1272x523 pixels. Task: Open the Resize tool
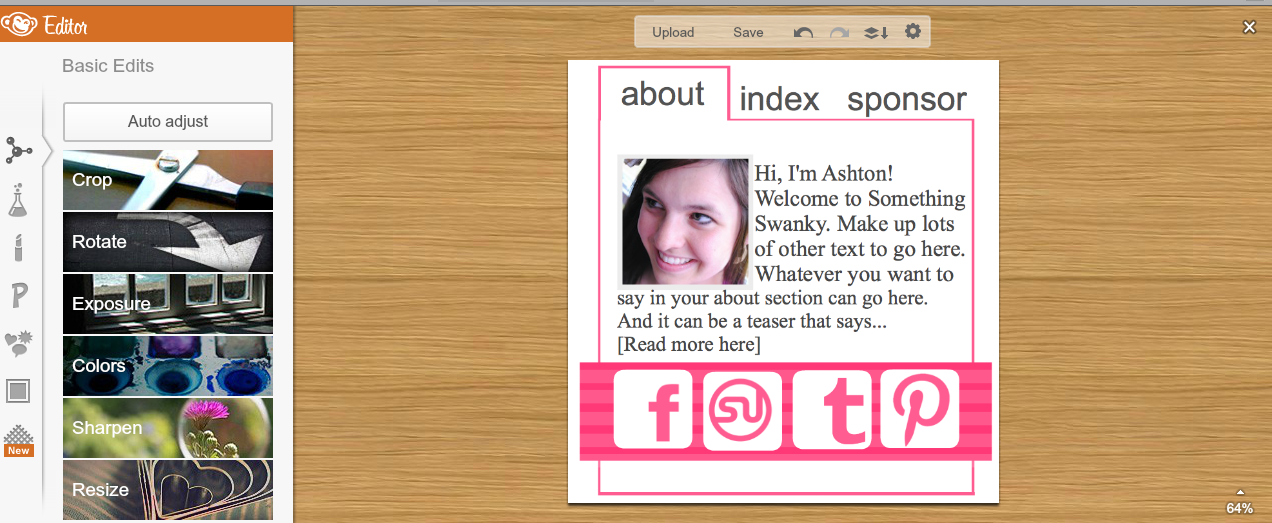click(x=168, y=490)
